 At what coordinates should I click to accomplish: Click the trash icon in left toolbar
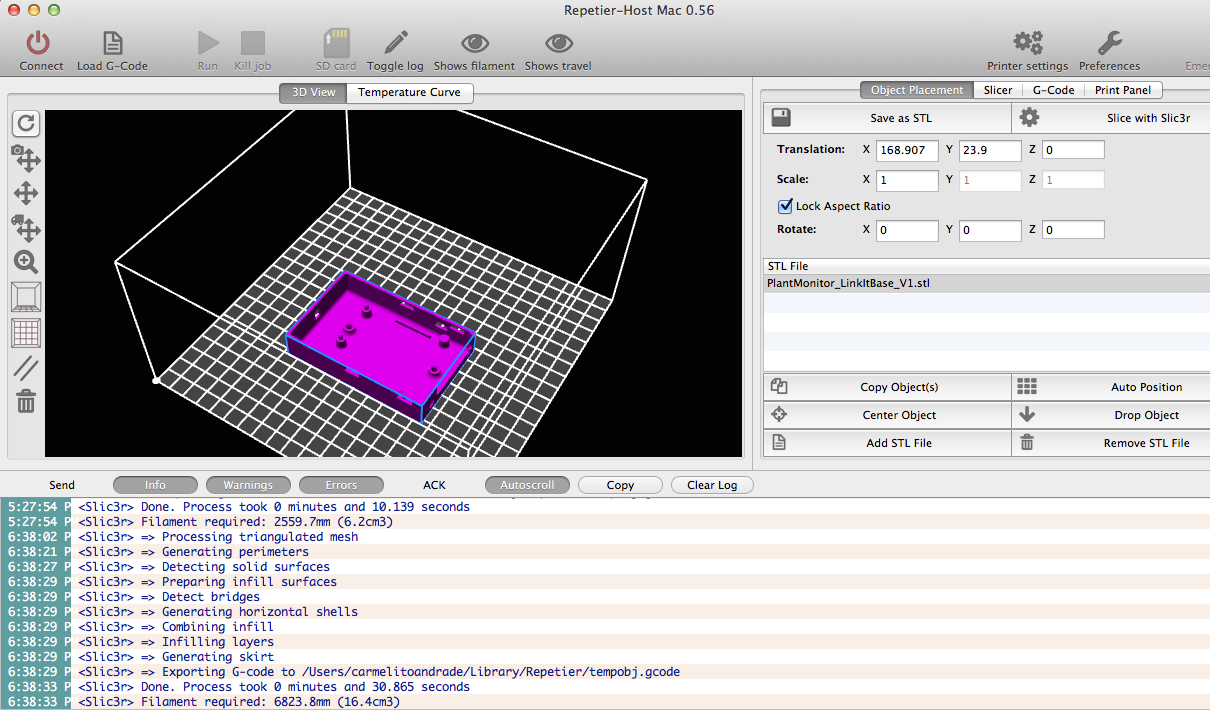pyautogui.click(x=26, y=402)
